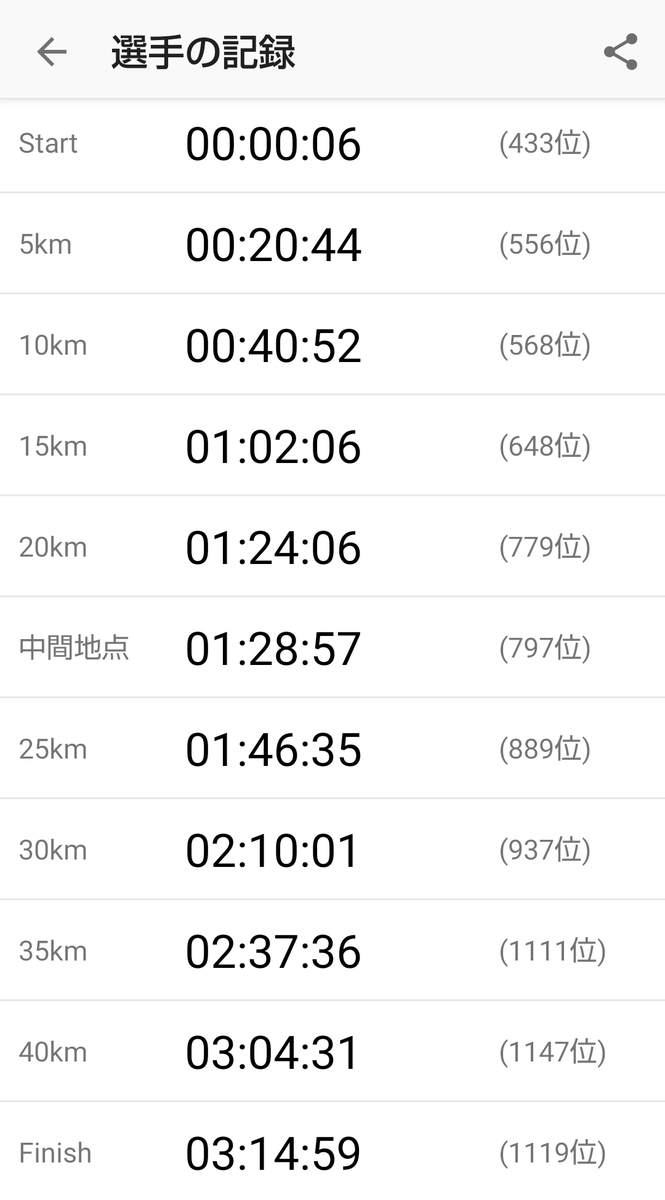
Task: Select the 35km time 02:37:36
Action: pyautogui.click(x=273, y=952)
